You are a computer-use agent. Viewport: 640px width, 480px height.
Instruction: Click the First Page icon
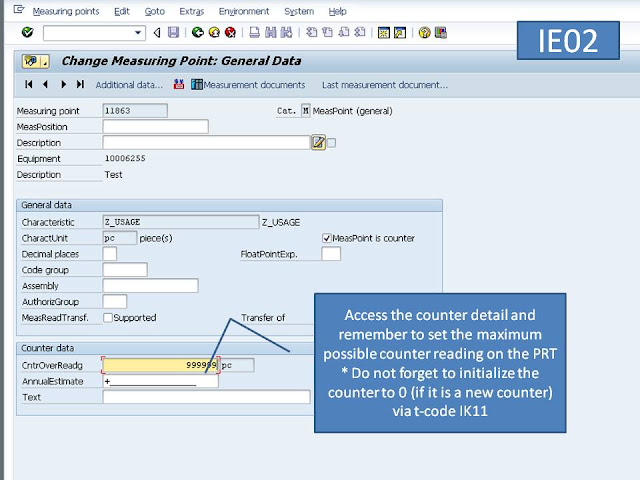(311, 32)
